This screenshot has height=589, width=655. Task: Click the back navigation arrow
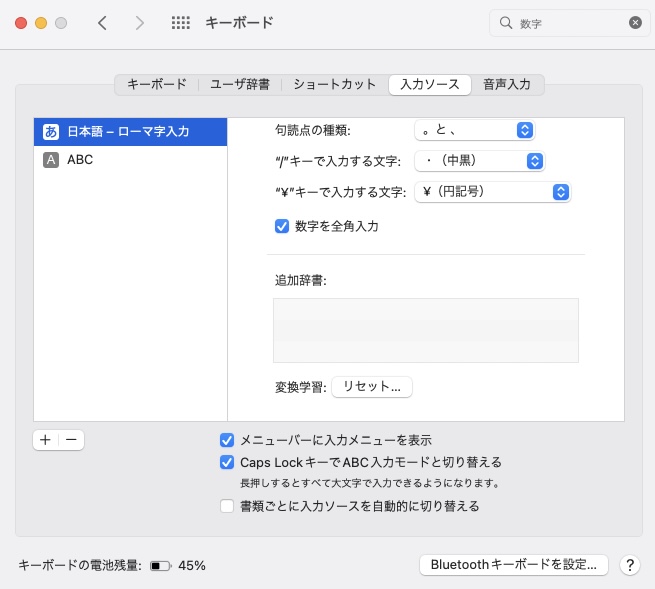tap(102, 22)
